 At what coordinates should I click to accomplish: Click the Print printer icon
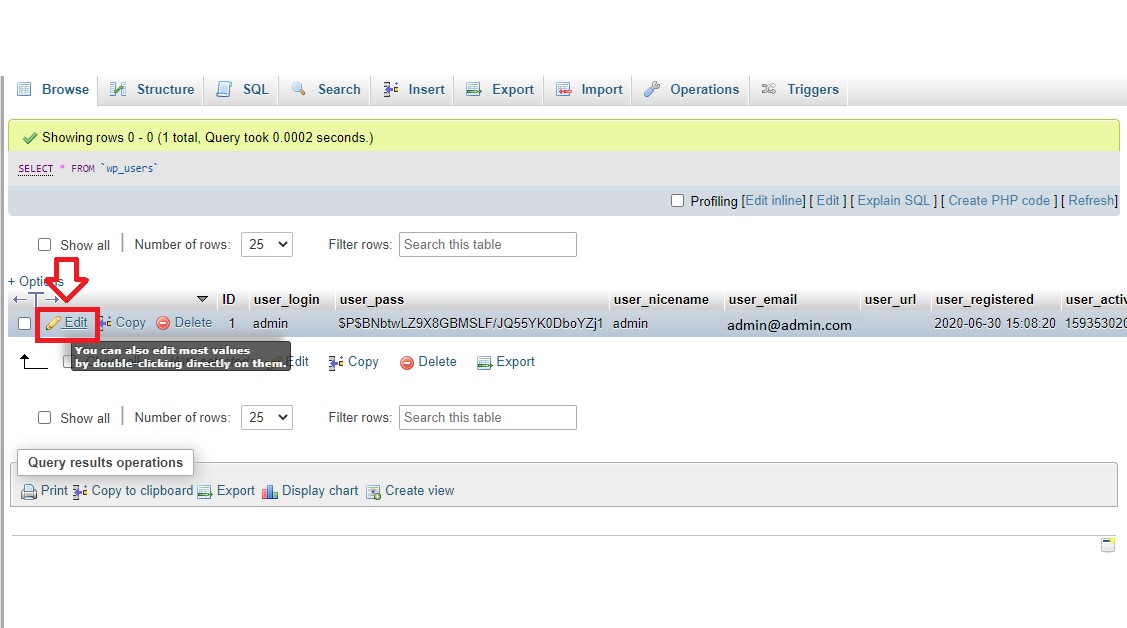pos(29,491)
